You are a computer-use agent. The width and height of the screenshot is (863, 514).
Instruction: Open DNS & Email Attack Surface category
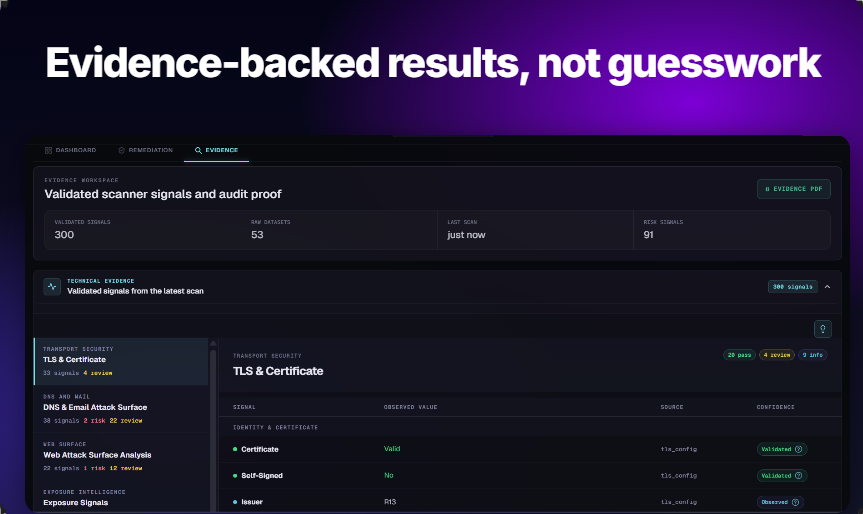121,408
